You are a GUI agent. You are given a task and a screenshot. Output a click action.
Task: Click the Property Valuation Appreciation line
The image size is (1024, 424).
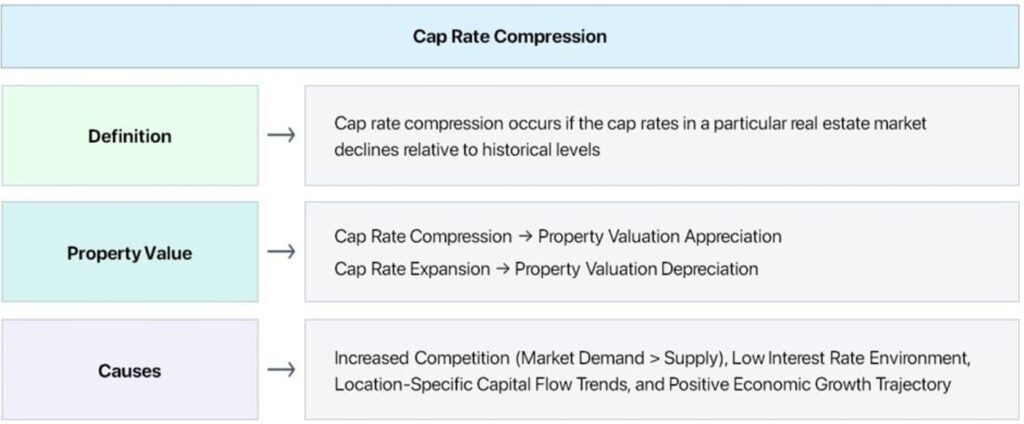(558, 236)
